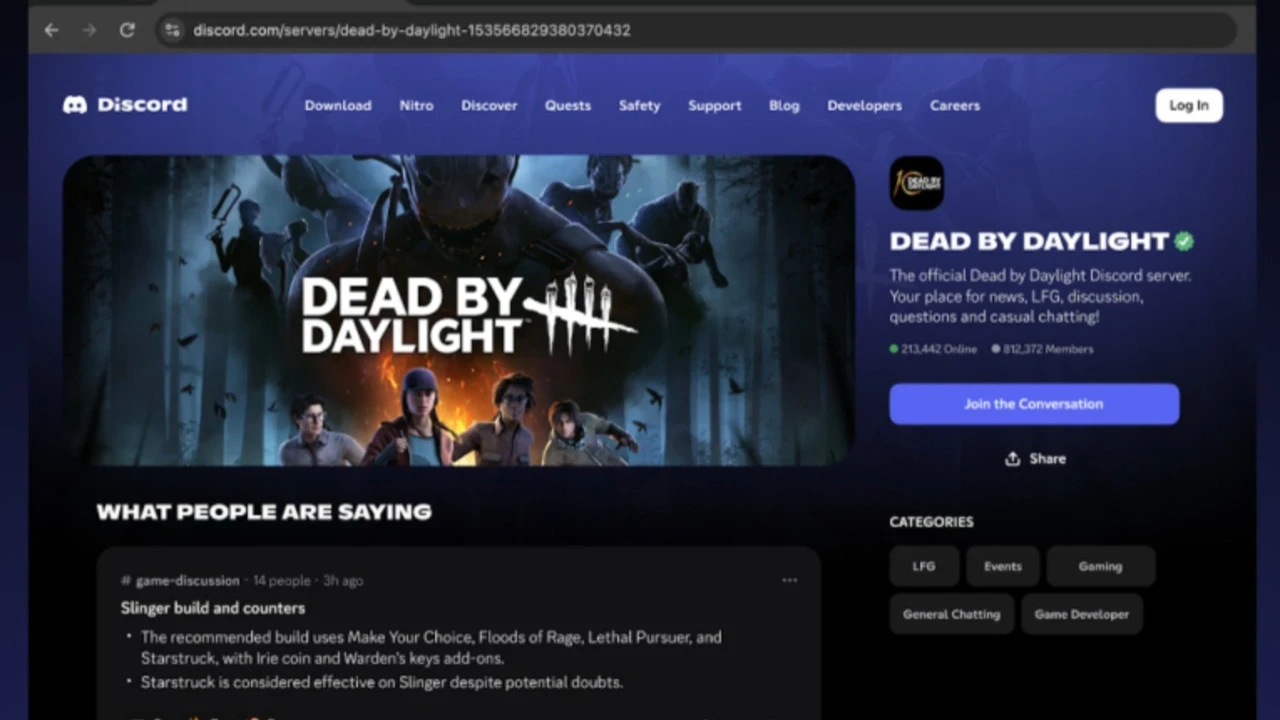Open the Support nav link
The width and height of the screenshot is (1280, 720).
tap(715, 105)
